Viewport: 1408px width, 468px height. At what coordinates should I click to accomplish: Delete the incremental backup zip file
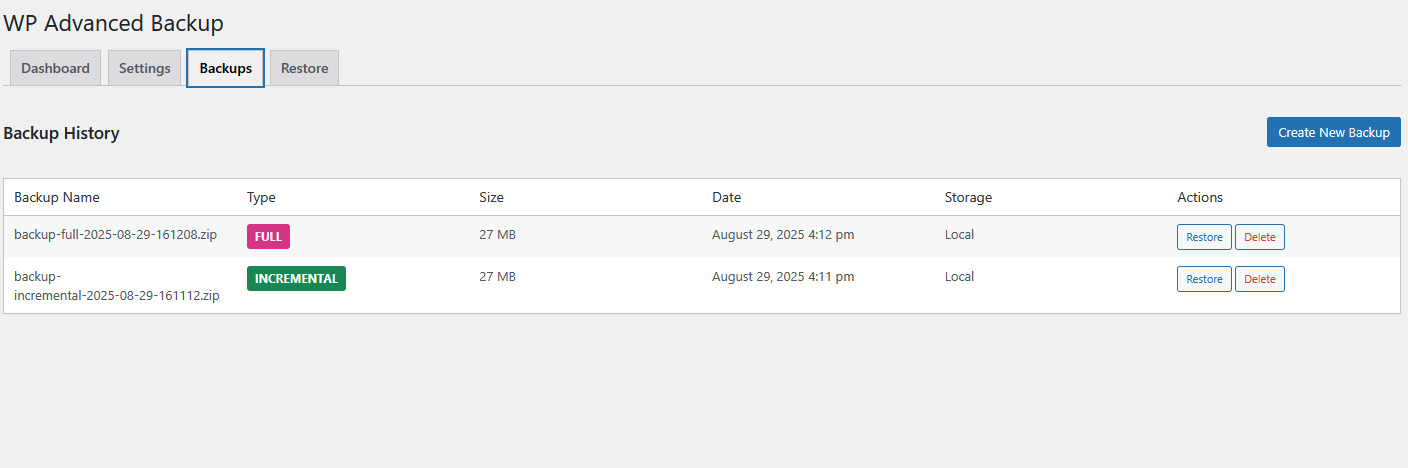[x=1260, y=279]
